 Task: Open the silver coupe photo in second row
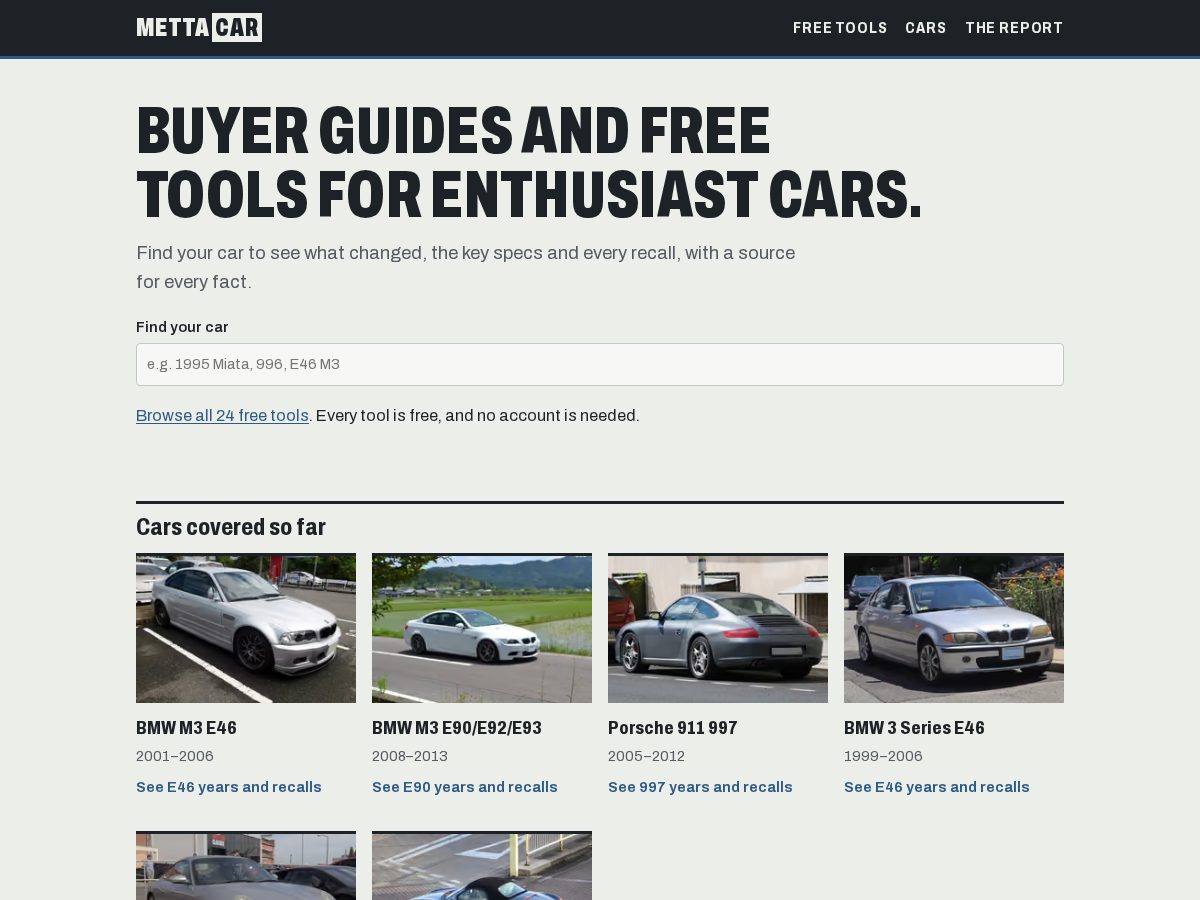coord(246,866)
